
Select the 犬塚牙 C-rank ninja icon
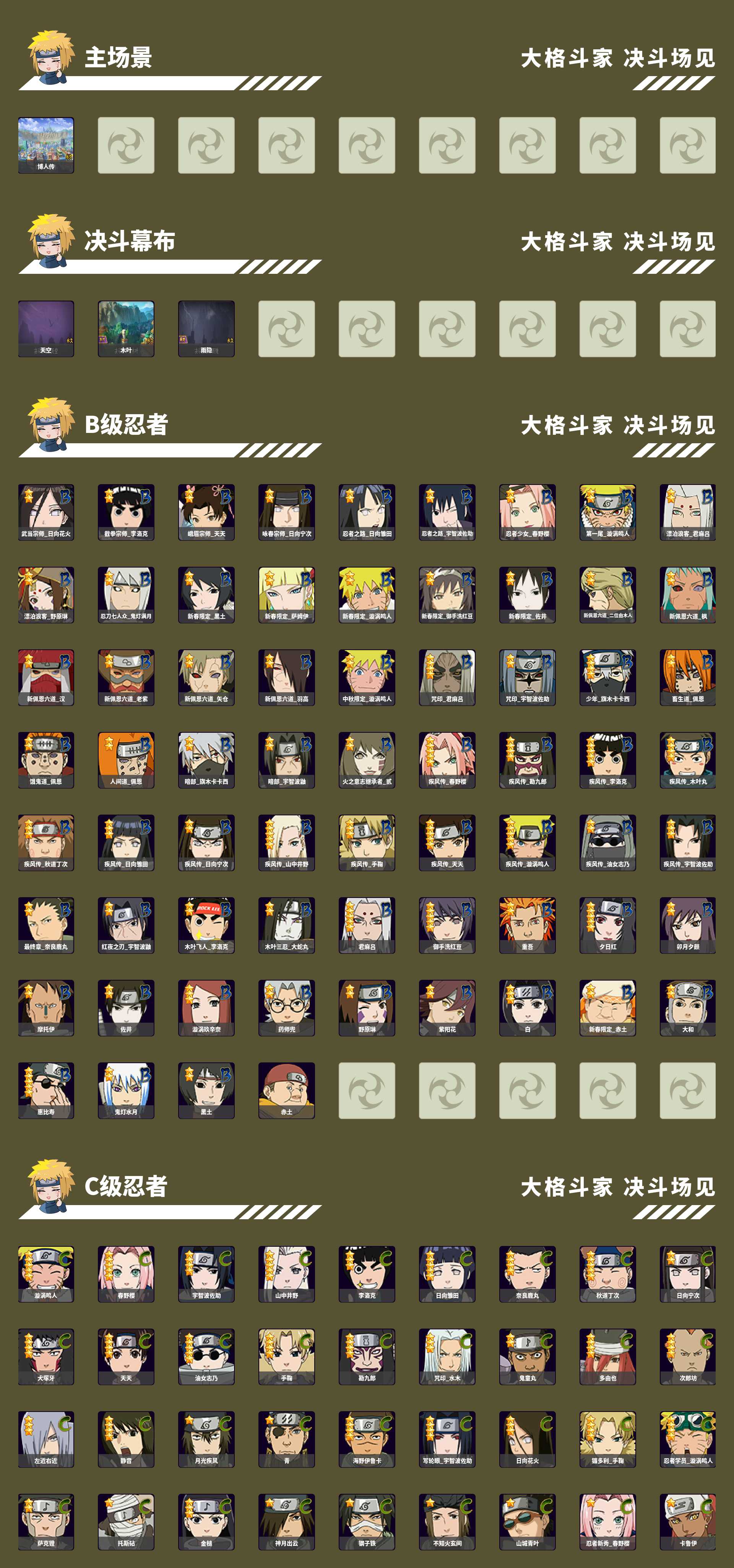[46, 1357]
